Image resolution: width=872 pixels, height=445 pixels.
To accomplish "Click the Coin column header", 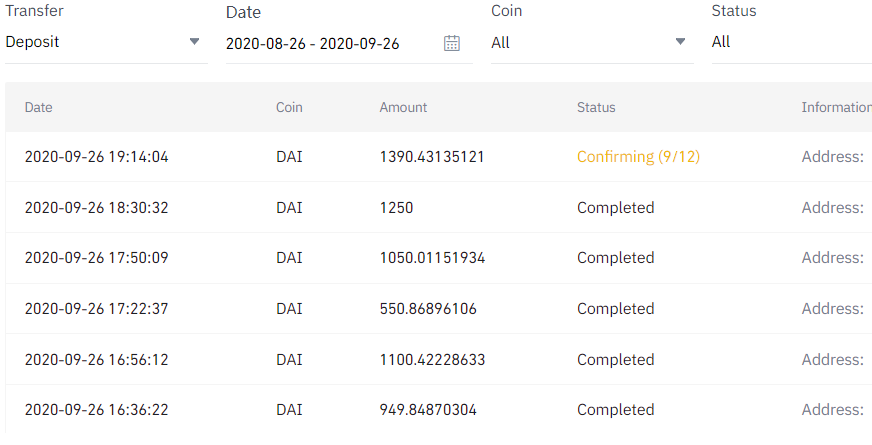I will (289, 107).
